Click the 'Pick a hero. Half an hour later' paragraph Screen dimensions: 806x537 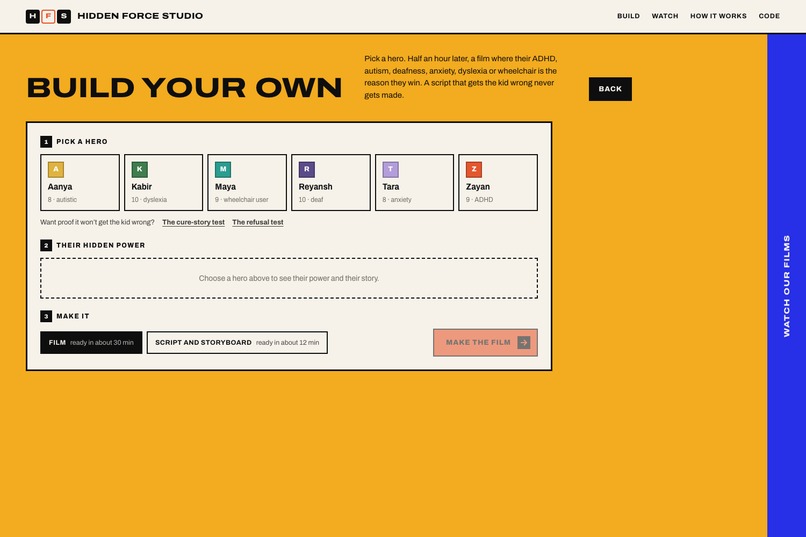[x=461, y=77]
